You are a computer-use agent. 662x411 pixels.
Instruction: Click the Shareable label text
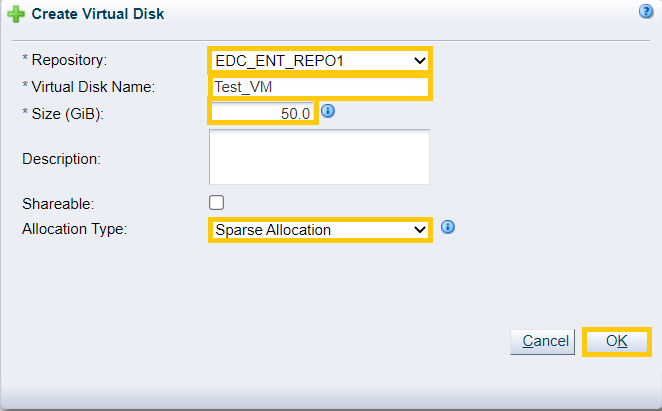pyautogui.click(x=58, y=204)
